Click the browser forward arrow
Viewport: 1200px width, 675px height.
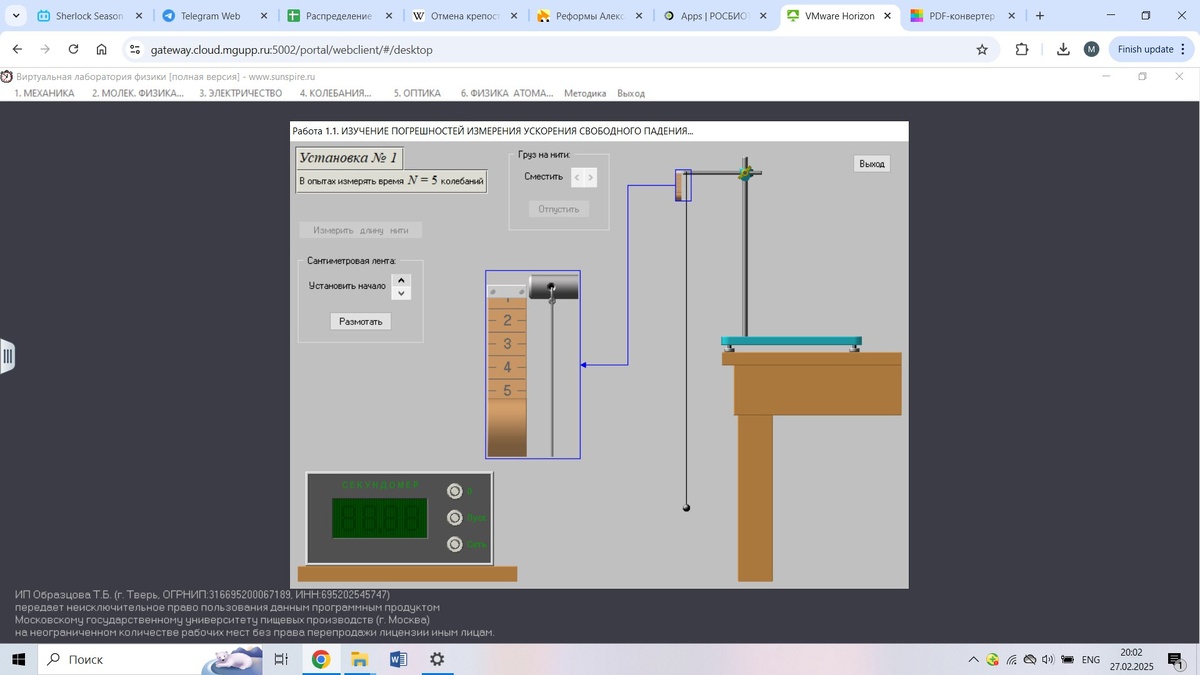[x=45, y=49]
